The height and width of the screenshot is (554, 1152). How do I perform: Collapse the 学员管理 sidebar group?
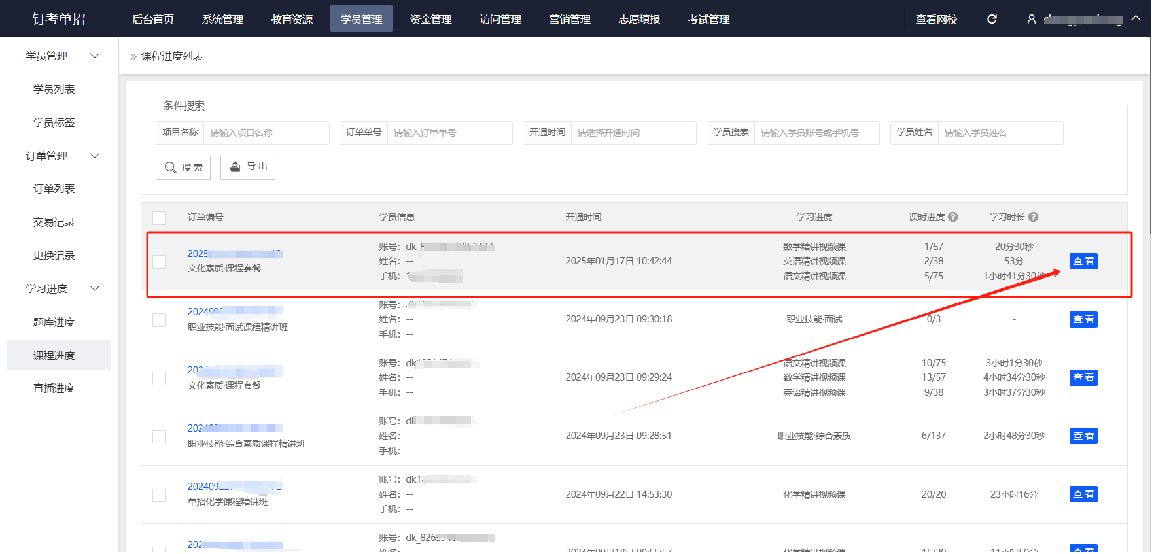(x=95, y=56)
